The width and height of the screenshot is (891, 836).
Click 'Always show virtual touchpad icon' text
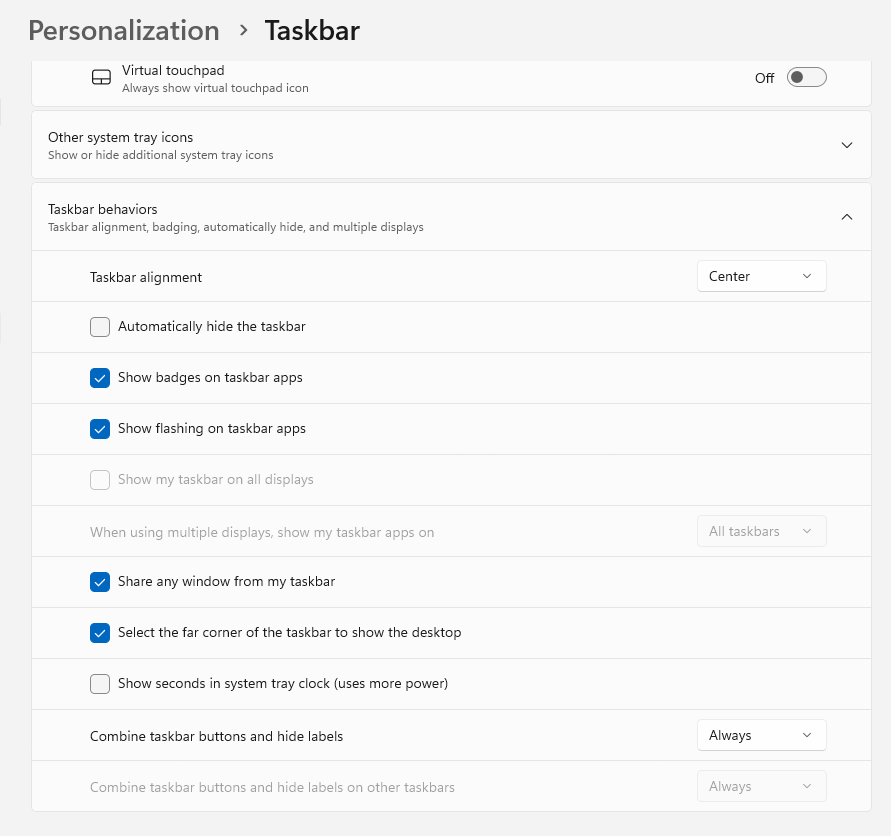click(x=215, y=88)
